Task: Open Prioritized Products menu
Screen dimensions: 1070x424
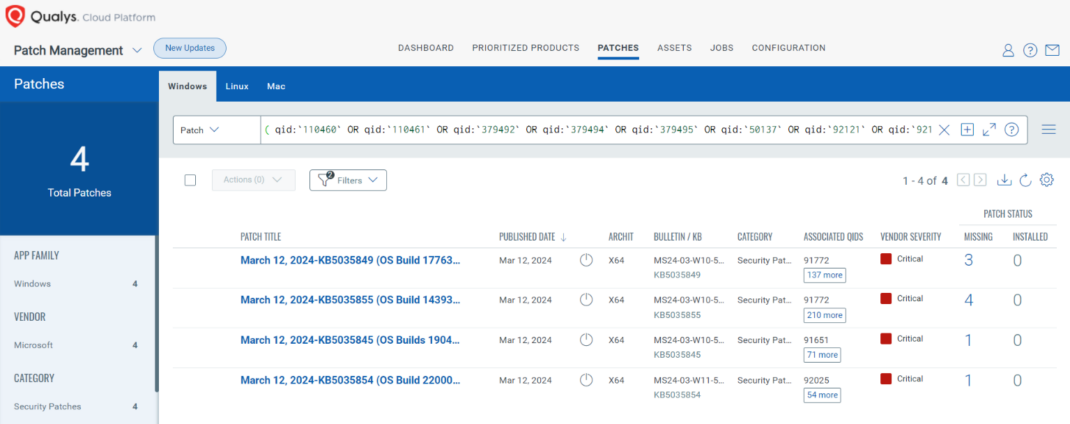Action: tap(525, 48)
